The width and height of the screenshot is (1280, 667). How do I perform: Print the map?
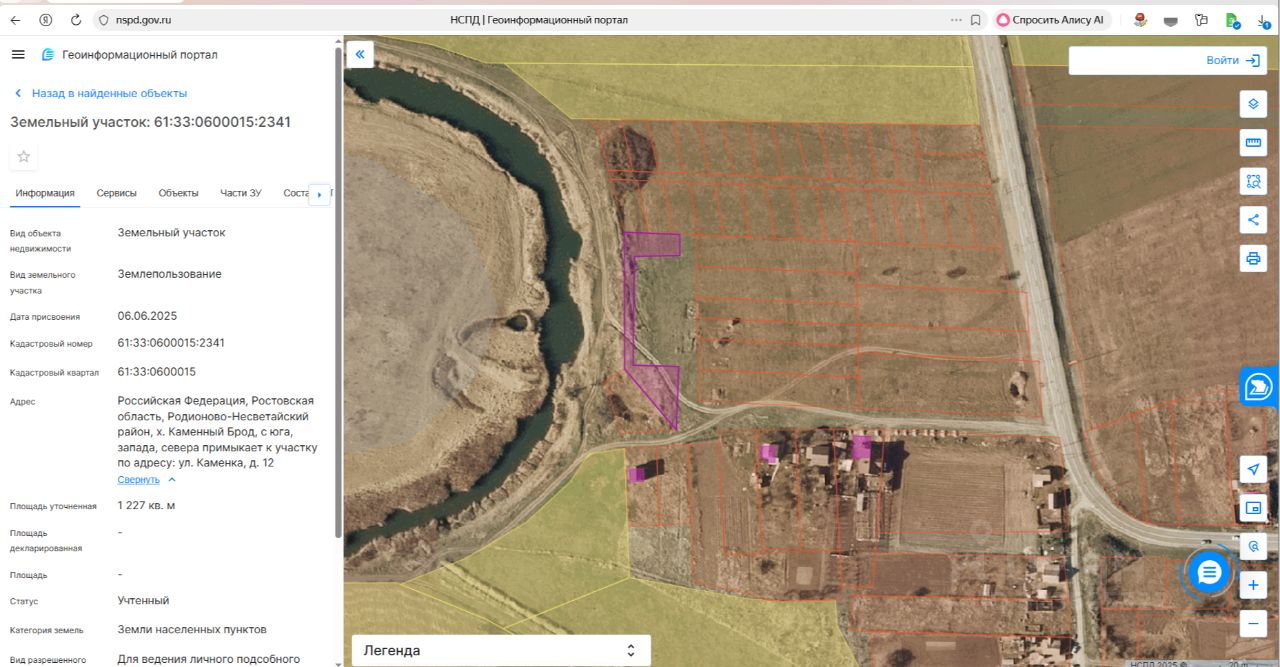pos(1253,258)
